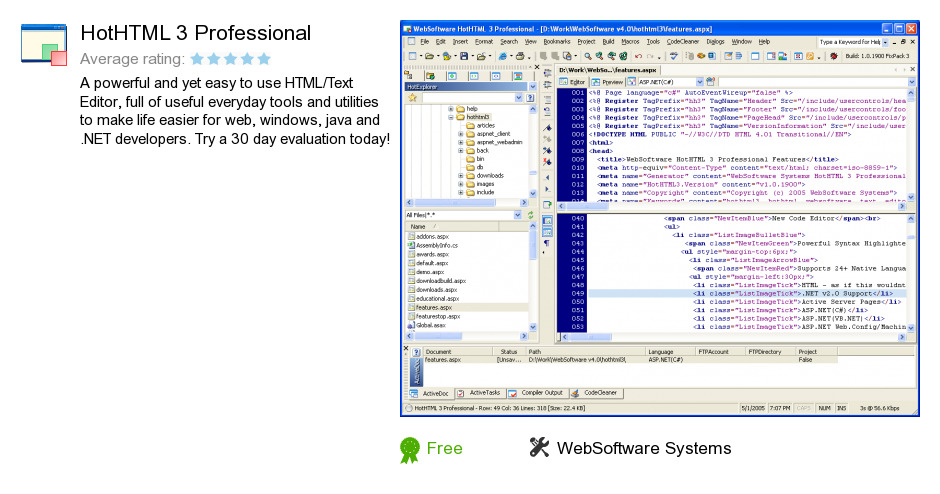Expand the downloads folder node
The image size is (940, 494).
point(461,176)
